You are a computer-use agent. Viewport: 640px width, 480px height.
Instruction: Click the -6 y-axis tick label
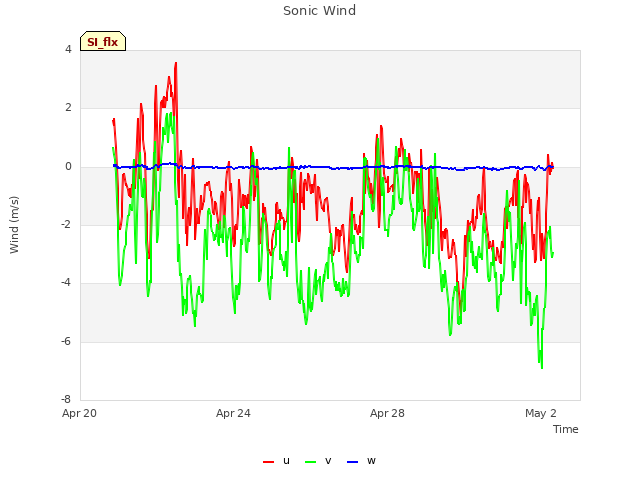tap(66, 341)
